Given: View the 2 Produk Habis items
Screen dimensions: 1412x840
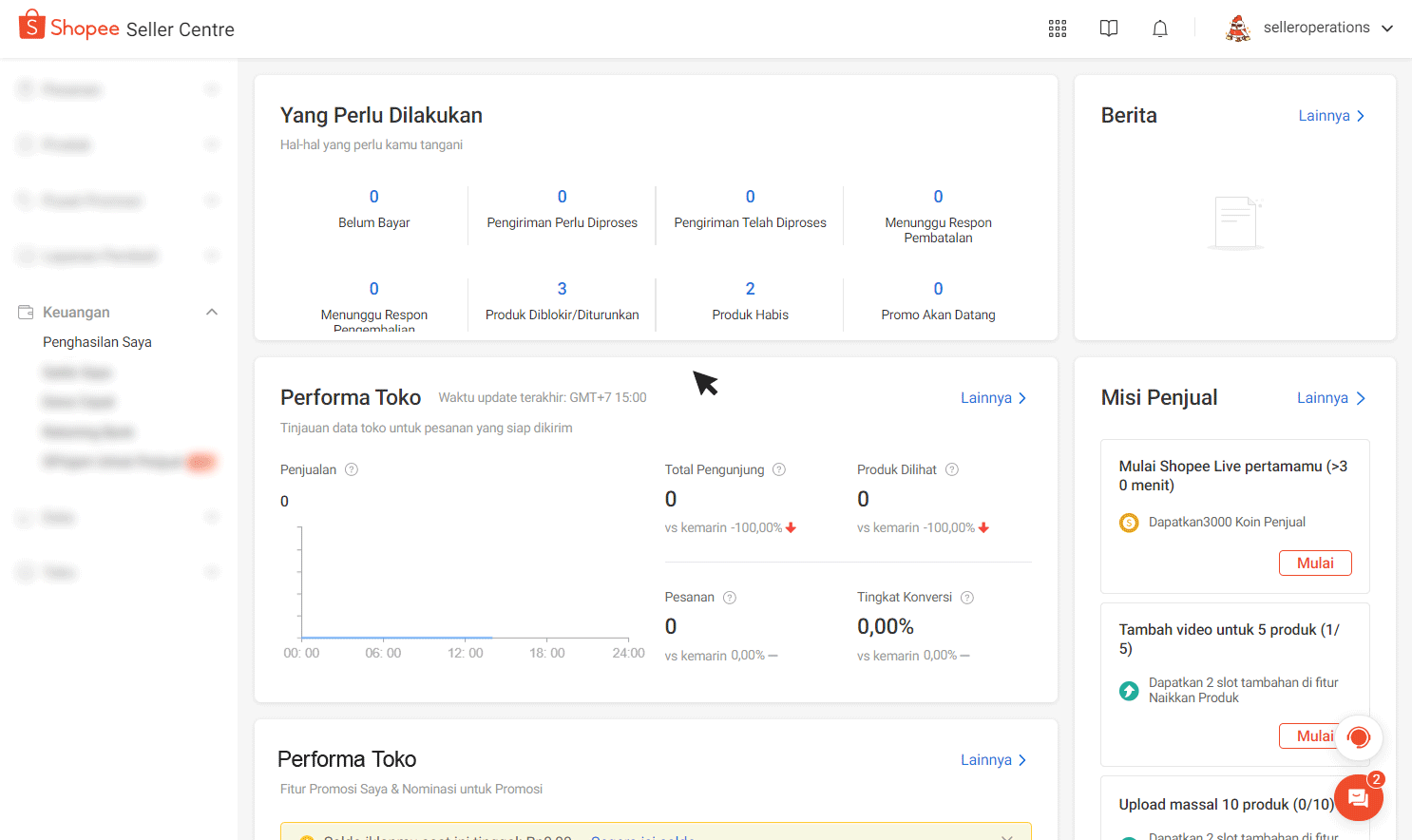Looking at the screenshot, I should (x=750, y=290).
